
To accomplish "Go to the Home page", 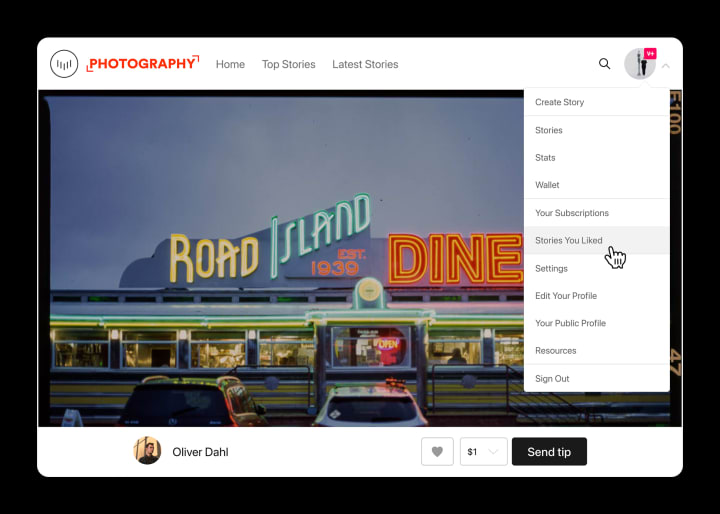I will click(x=230, y=64).
